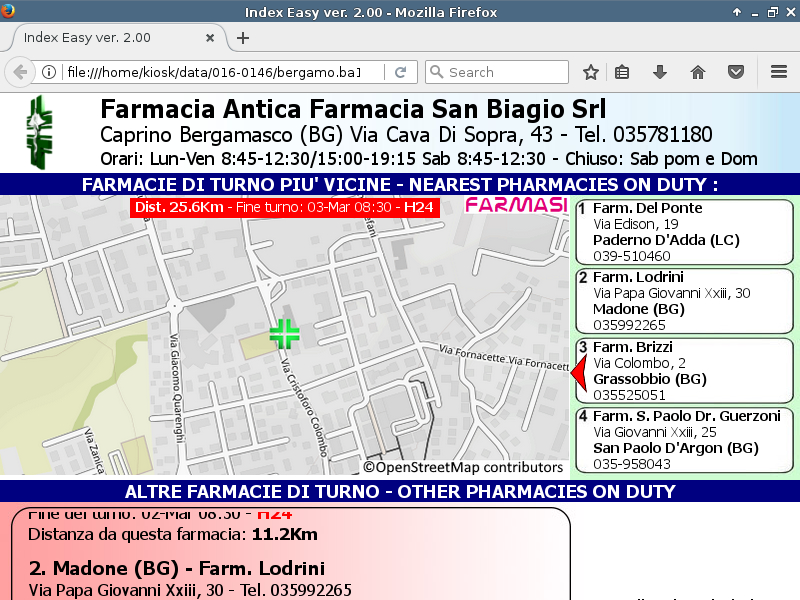
Task: Show site information icon in address bar
Action: pyautogui.click(x=48, y=72)
